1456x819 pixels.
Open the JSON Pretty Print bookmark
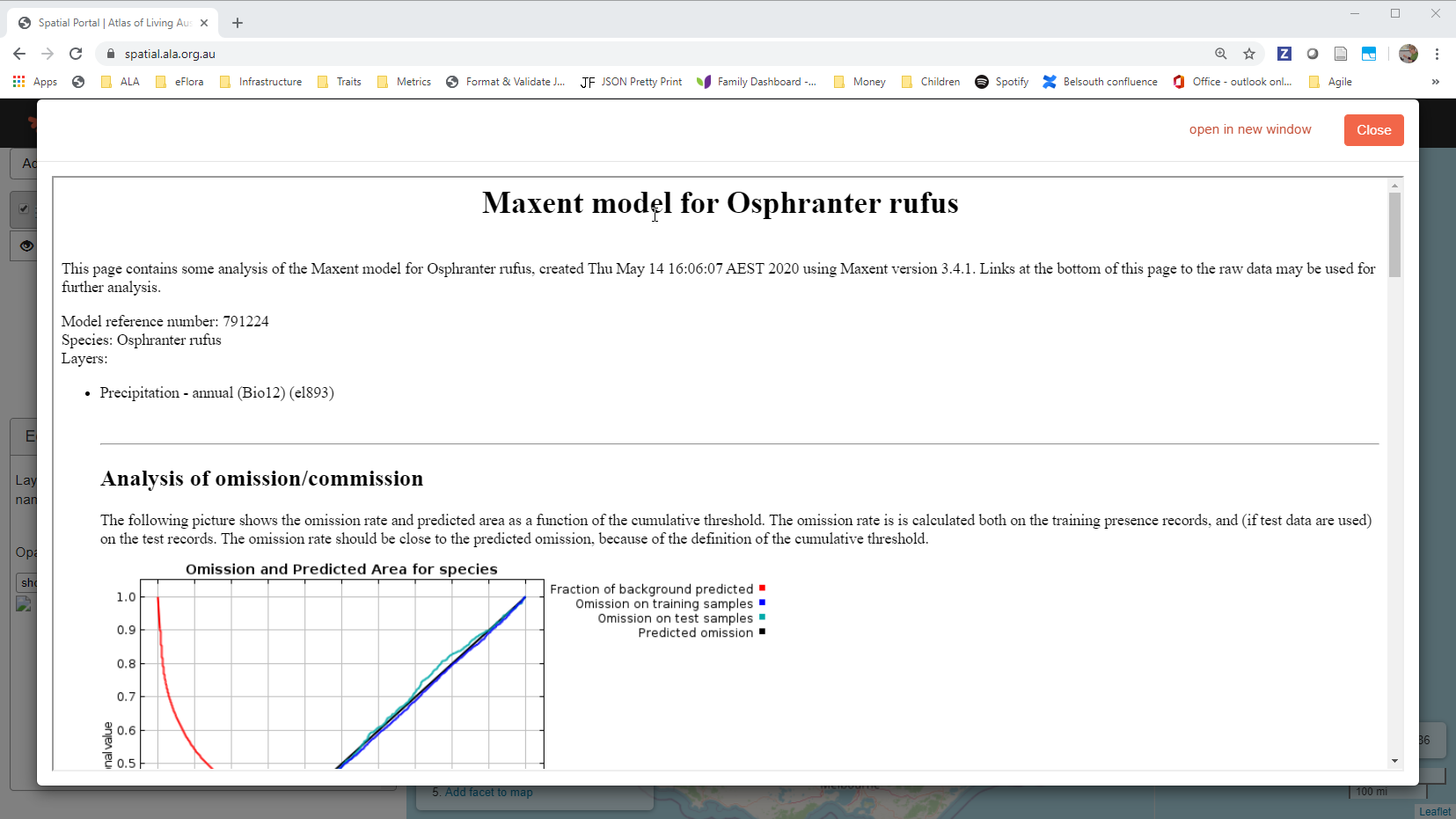(632, 82)
